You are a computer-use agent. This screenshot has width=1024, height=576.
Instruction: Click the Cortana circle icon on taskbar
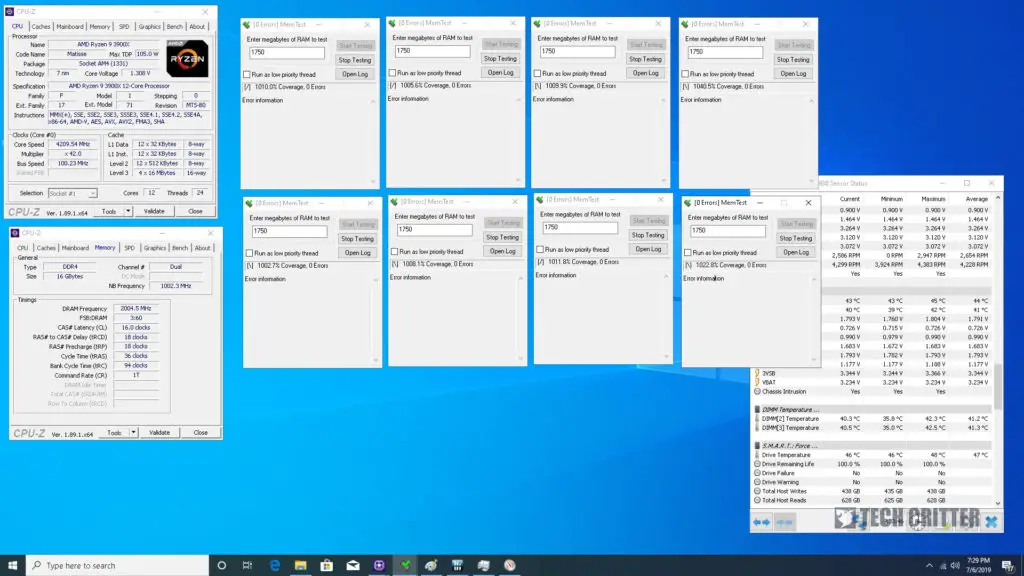tap(221, 565)
